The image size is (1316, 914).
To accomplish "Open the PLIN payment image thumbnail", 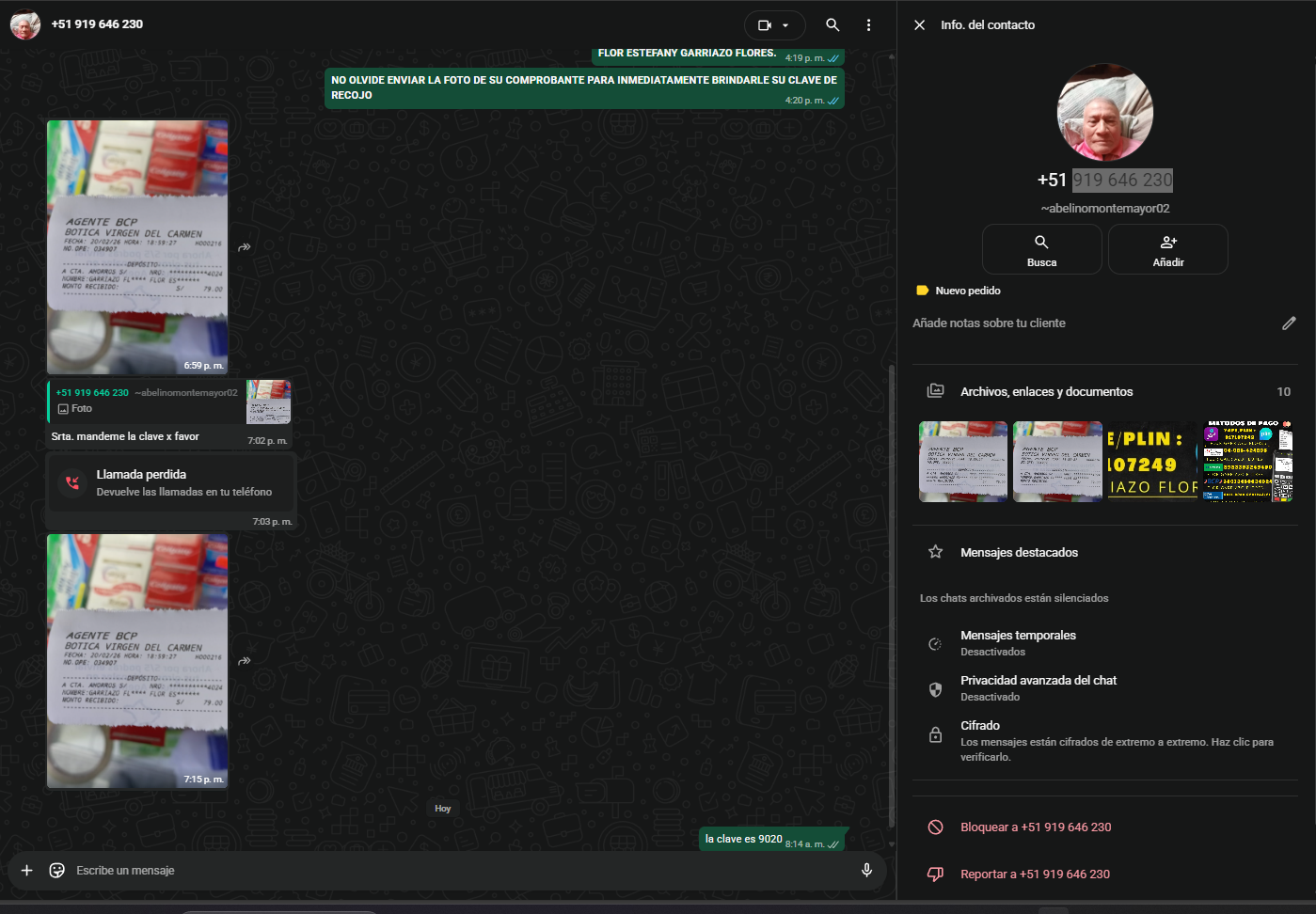I will [x=1151, y=462].
